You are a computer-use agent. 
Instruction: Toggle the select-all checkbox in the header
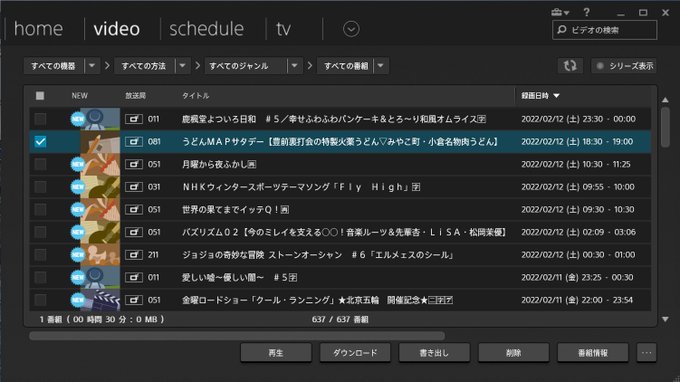pos(40,95)
